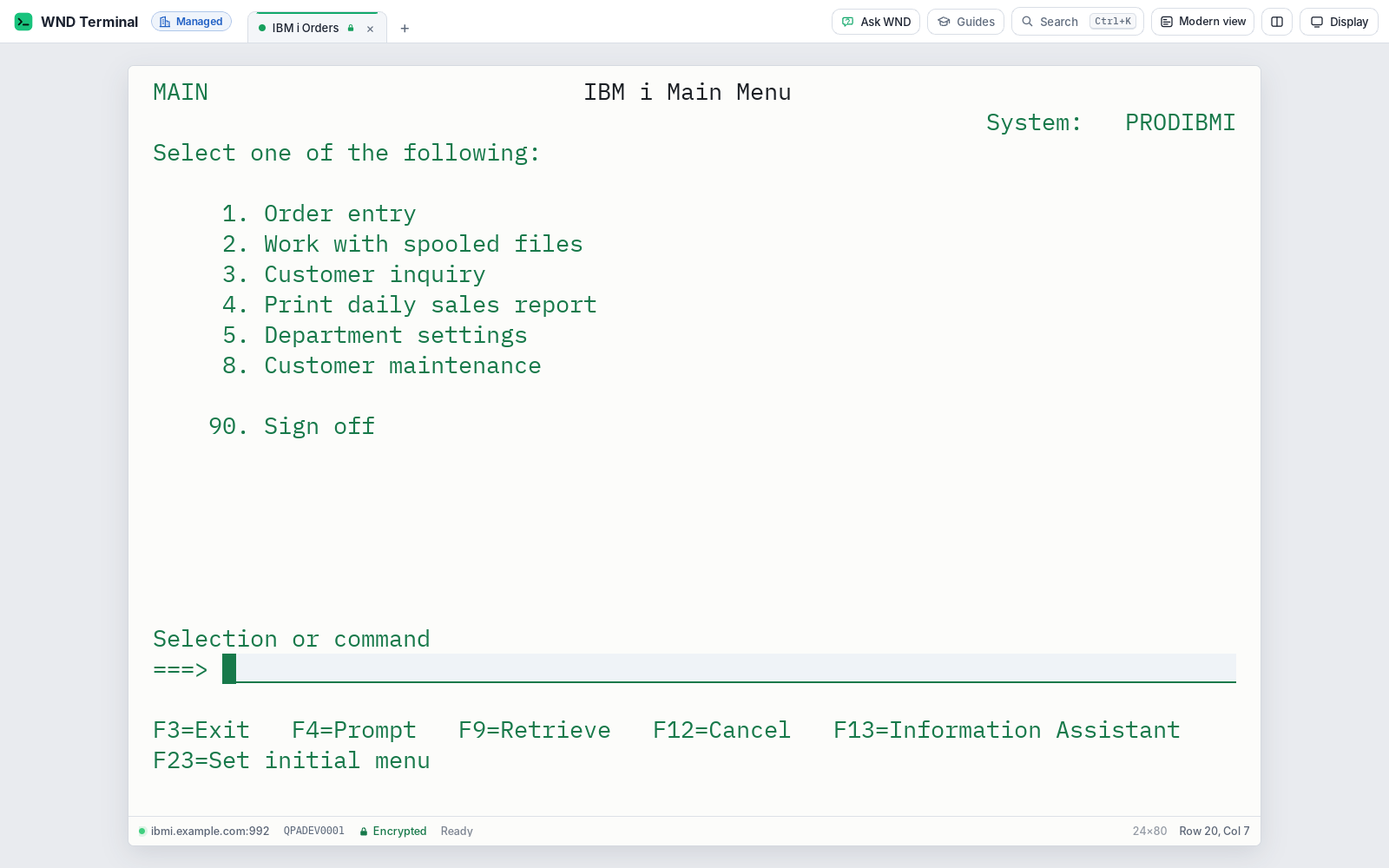
Task: Toggle Modern view
Action: click(1202, 22)
